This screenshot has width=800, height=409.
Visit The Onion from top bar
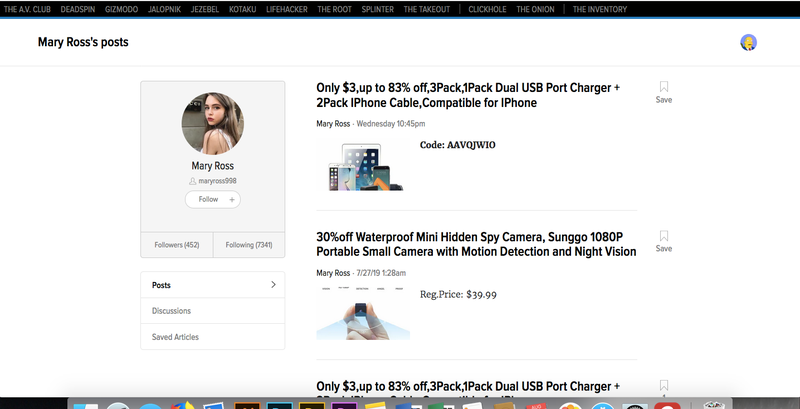click(x=535, y=9)
